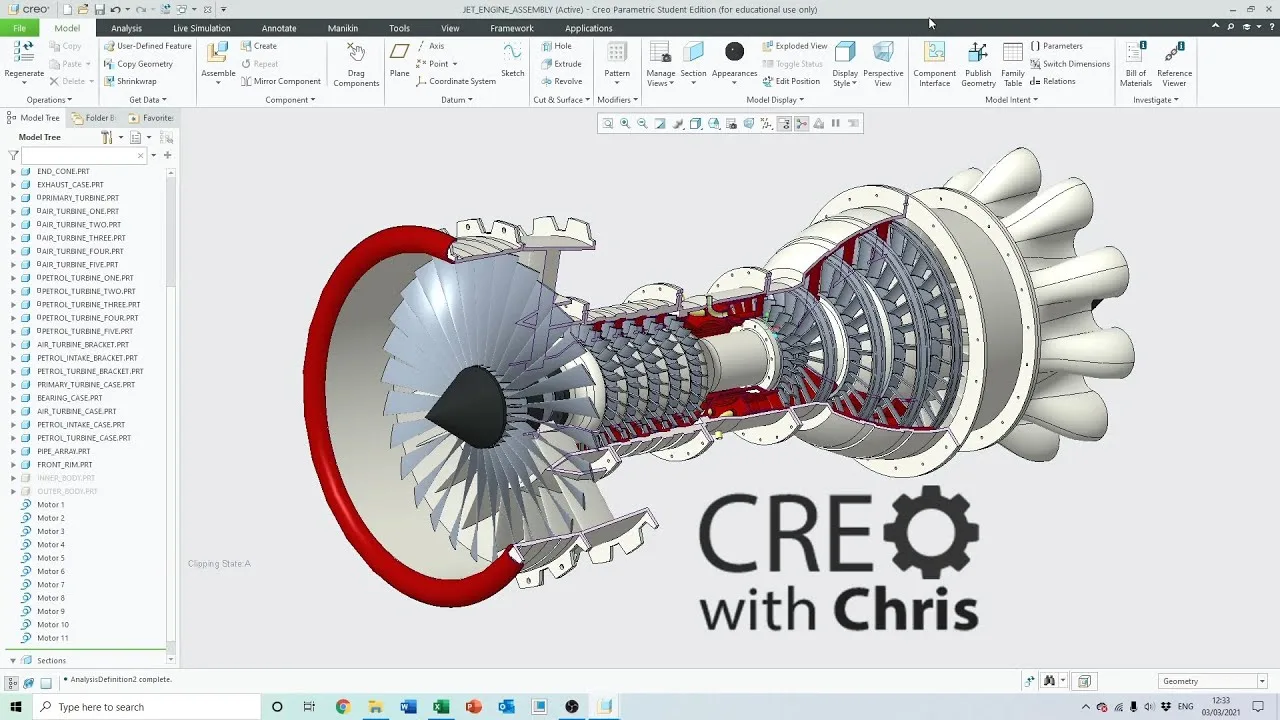Toggle Exploded View
Image resolution: width=1280 pixels, height=720 pixels.
point(795,46)
